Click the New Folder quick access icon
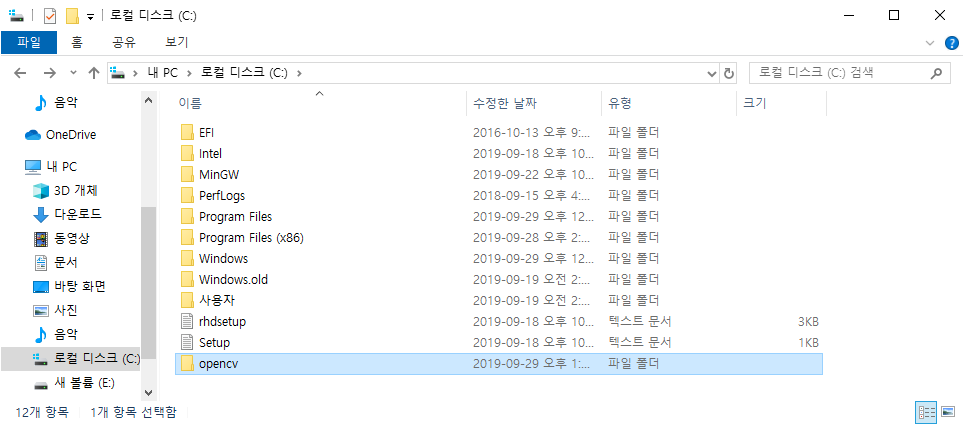This screenshot has width=964, height=425. pos(72,16)
